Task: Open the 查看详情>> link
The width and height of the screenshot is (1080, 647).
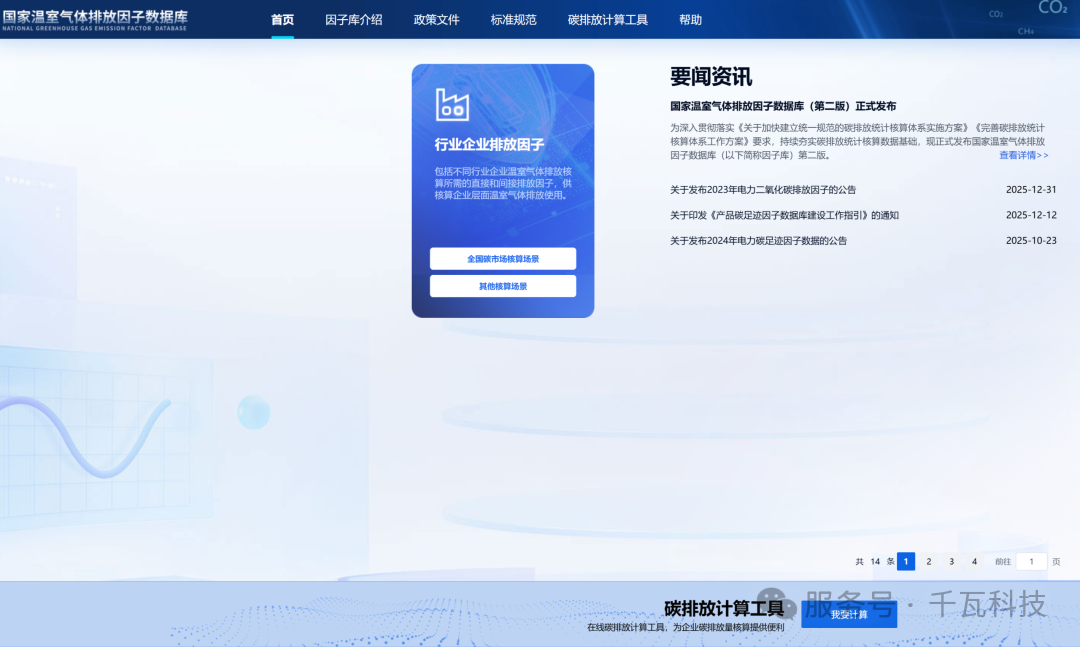Action: (1024, 155)
